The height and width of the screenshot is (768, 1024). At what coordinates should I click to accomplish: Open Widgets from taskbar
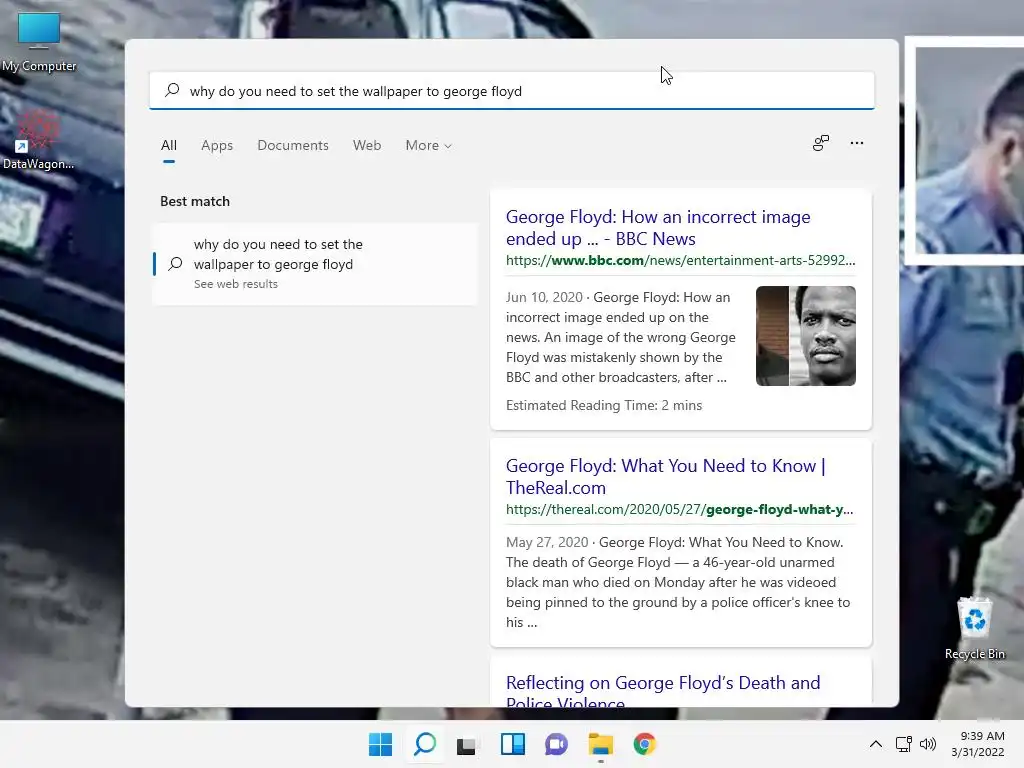513,744
